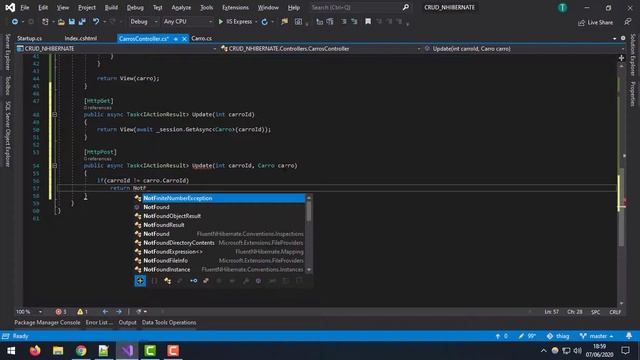Screen dimensions: 640x360
Task: Click the browser refresh icon in toolbar
Action: point(264,22)
